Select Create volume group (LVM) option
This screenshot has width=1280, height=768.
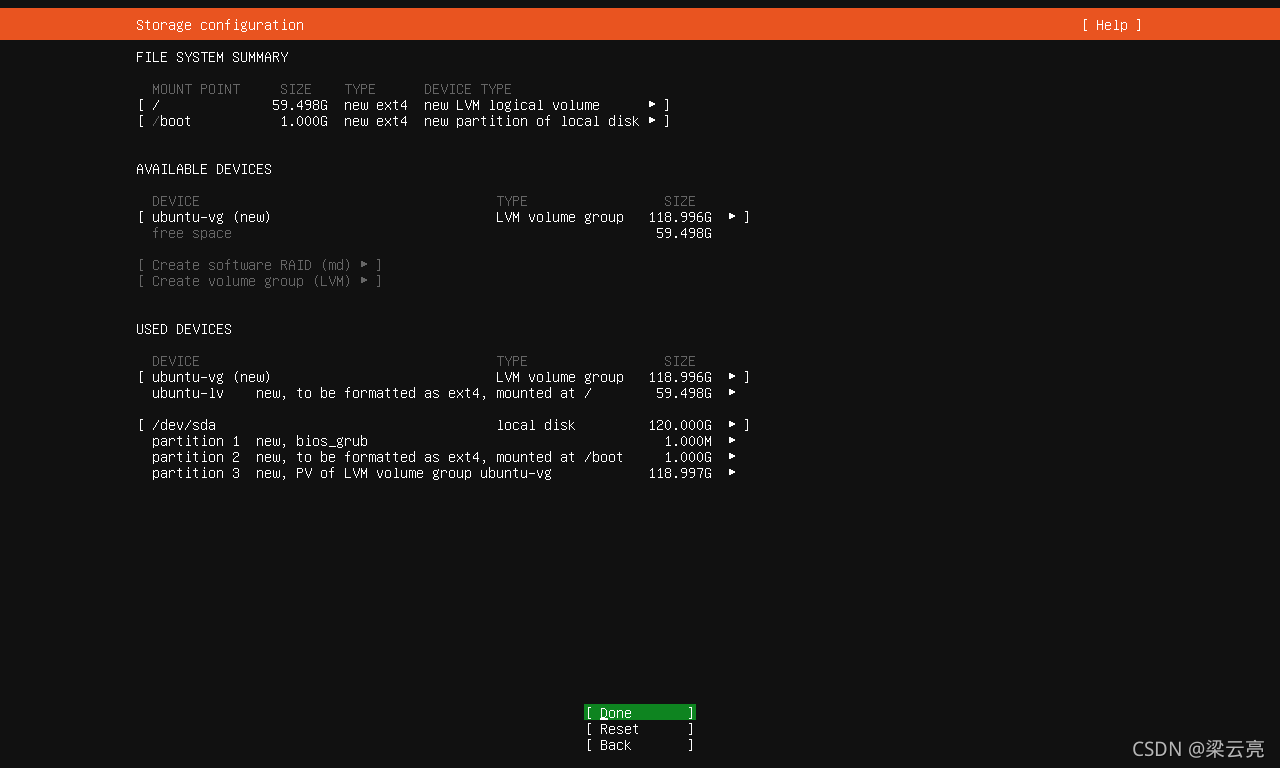pyautogui.click(x=260, y=281)
